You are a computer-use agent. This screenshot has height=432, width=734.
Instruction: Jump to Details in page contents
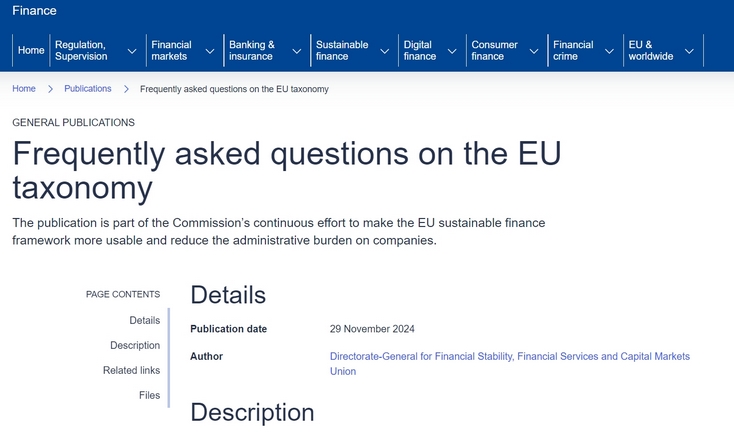point(144,320)
